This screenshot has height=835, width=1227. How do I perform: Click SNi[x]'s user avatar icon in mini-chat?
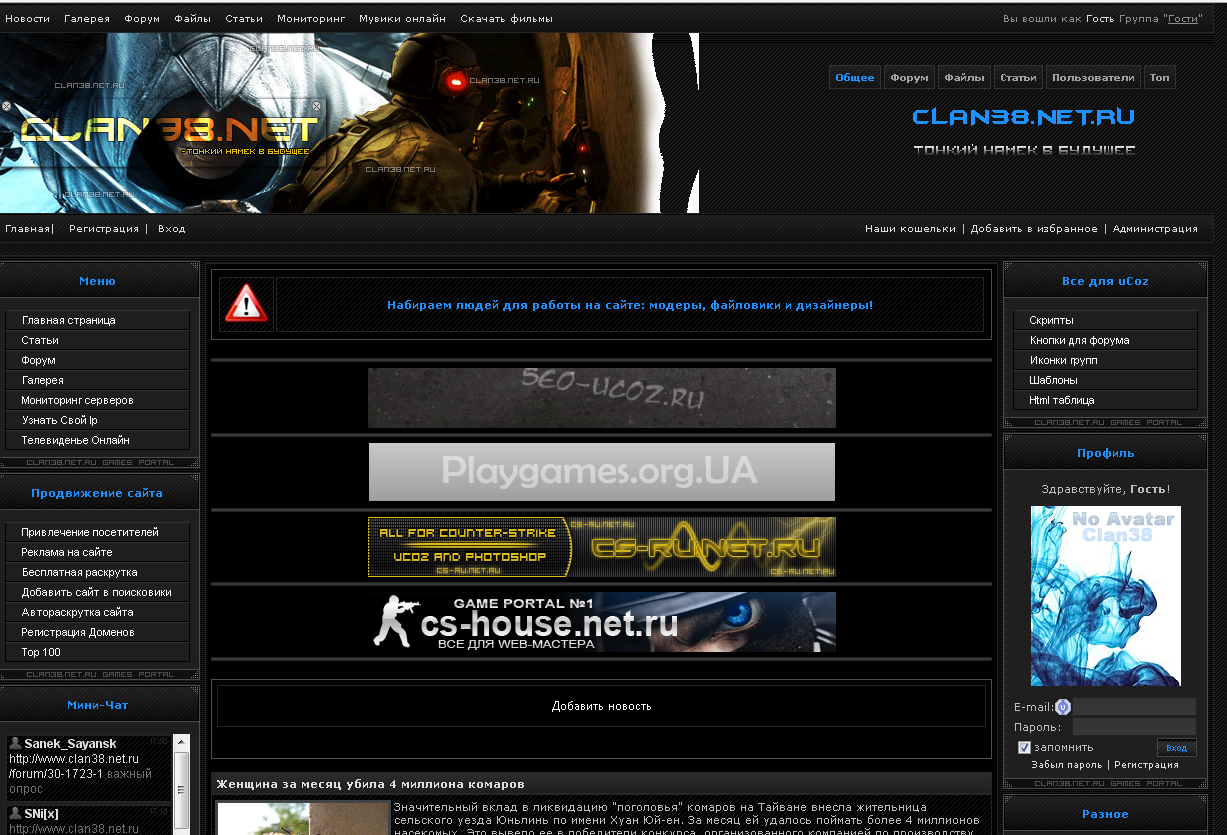click(x=15, y=814)
